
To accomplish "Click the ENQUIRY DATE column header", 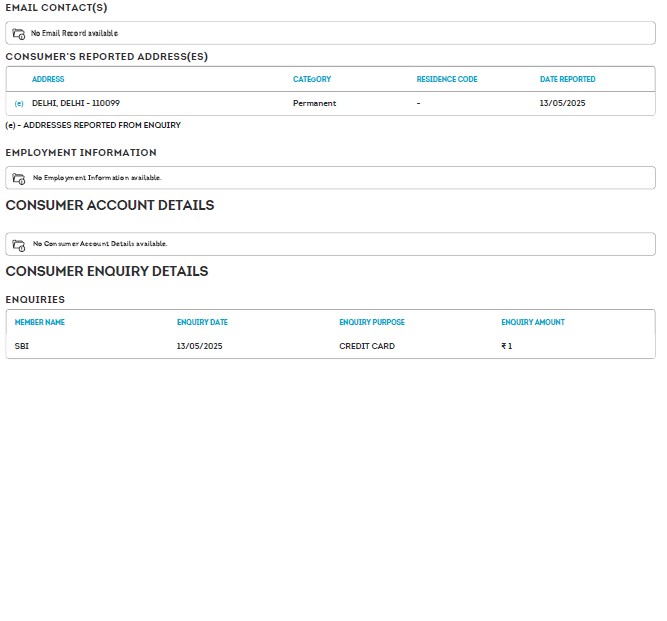I will click(202, 322).
